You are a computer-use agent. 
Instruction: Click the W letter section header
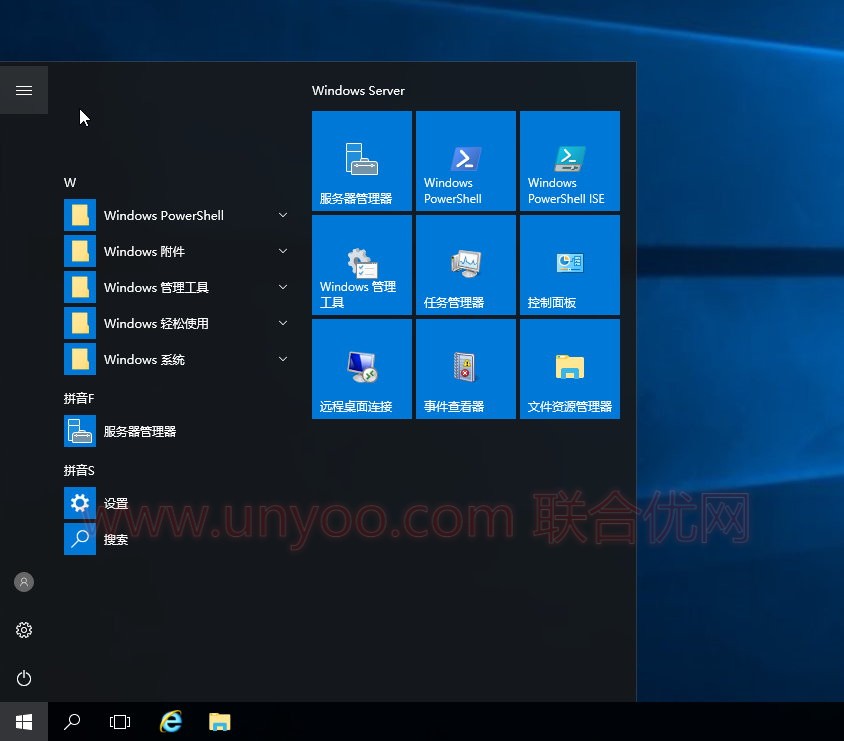click(70, 182)
